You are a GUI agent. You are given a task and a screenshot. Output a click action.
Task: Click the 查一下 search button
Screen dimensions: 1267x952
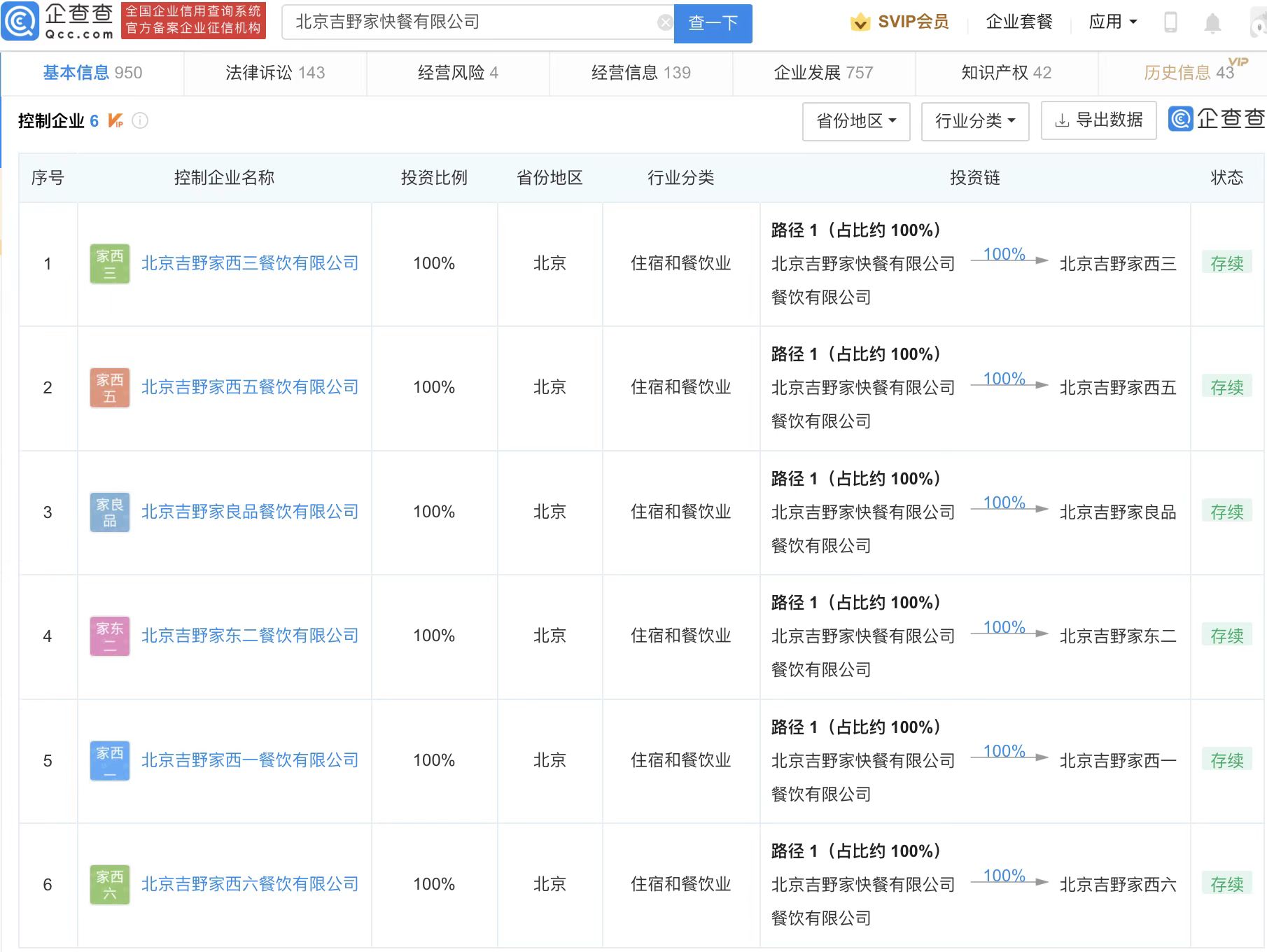tap(713, 23)
